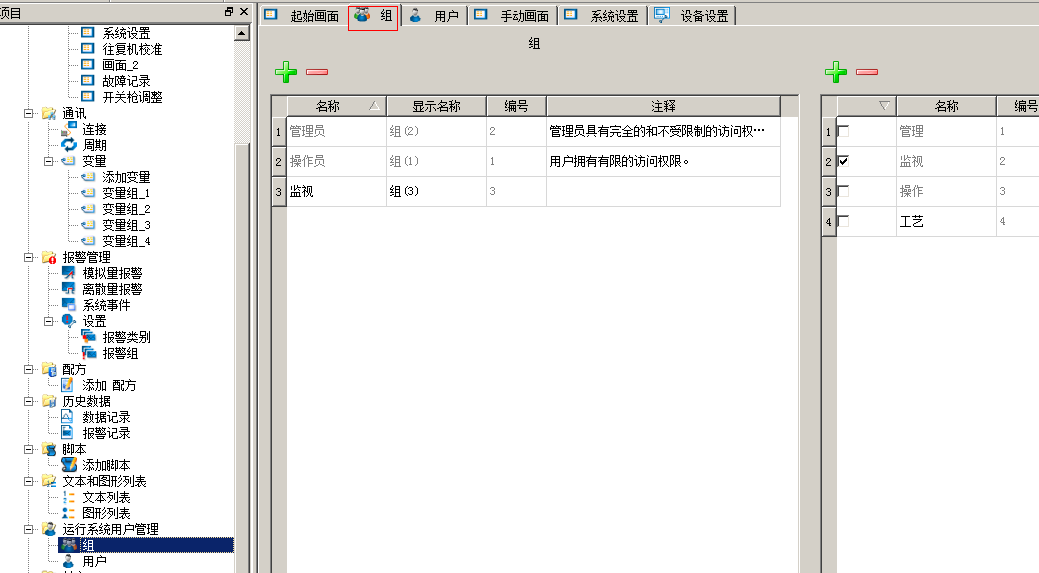Screen dimensions: 1039x573
Task: Click the 用户 person icon in tree
Action: (x=68, y=560)
